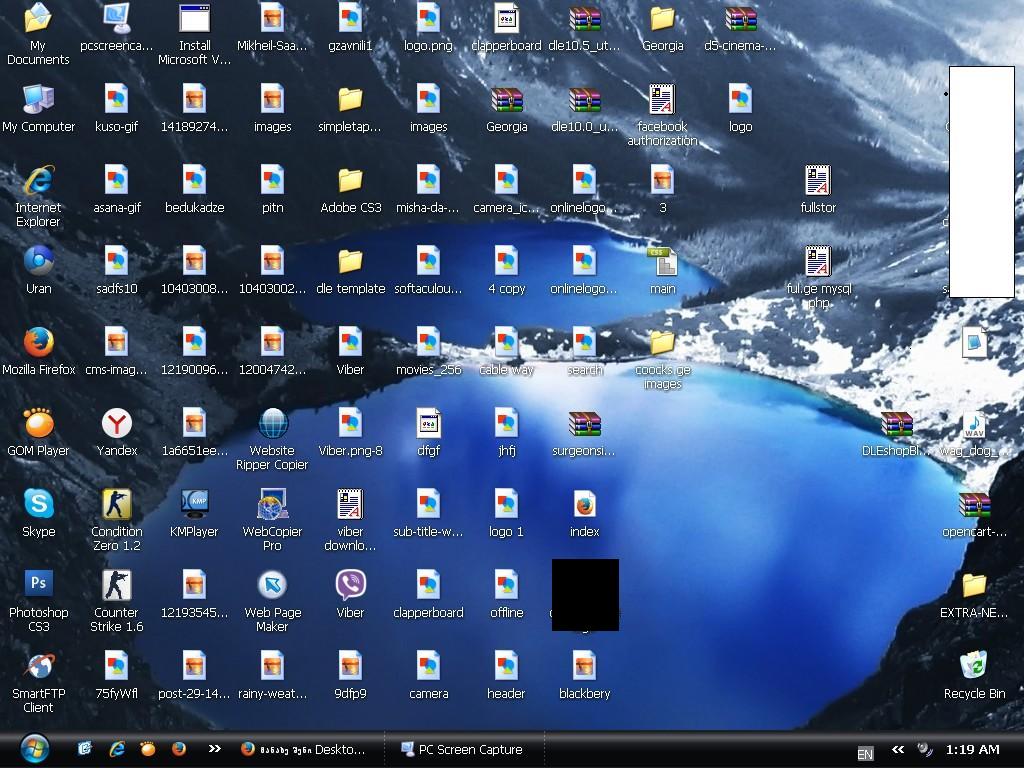The height and width of the screenshot is (768, 1024).
Task: Open Photoshop CS3 desktop icon
Action: pyautogui.click(x=39, y=586)
